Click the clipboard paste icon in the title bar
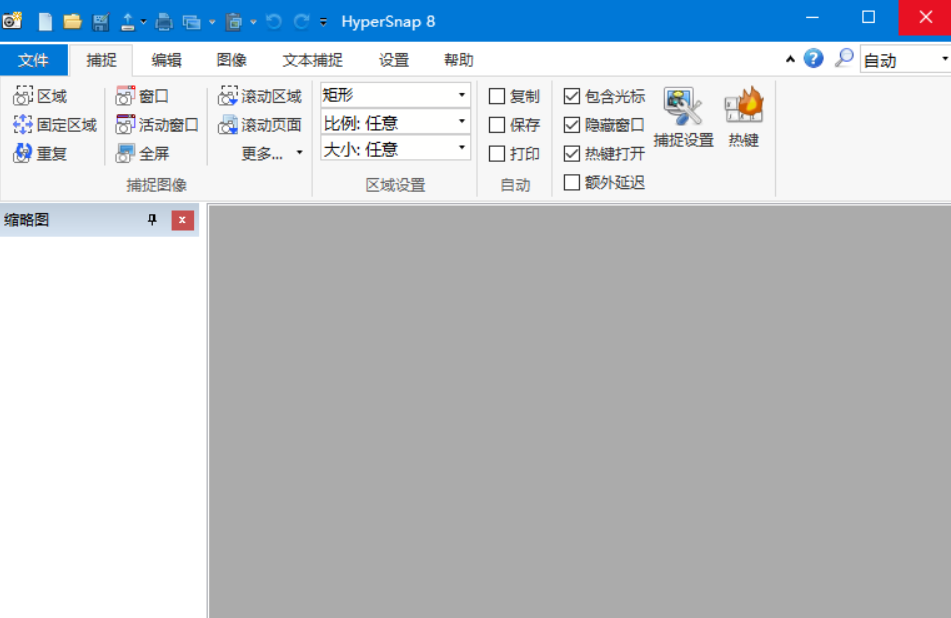The height and width of the screenshot is (618, 951). (x=234, y=22)
